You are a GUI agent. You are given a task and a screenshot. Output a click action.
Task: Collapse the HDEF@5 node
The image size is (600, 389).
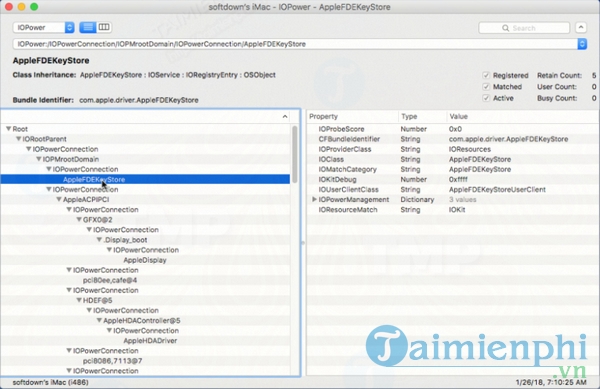click(79, 300)
